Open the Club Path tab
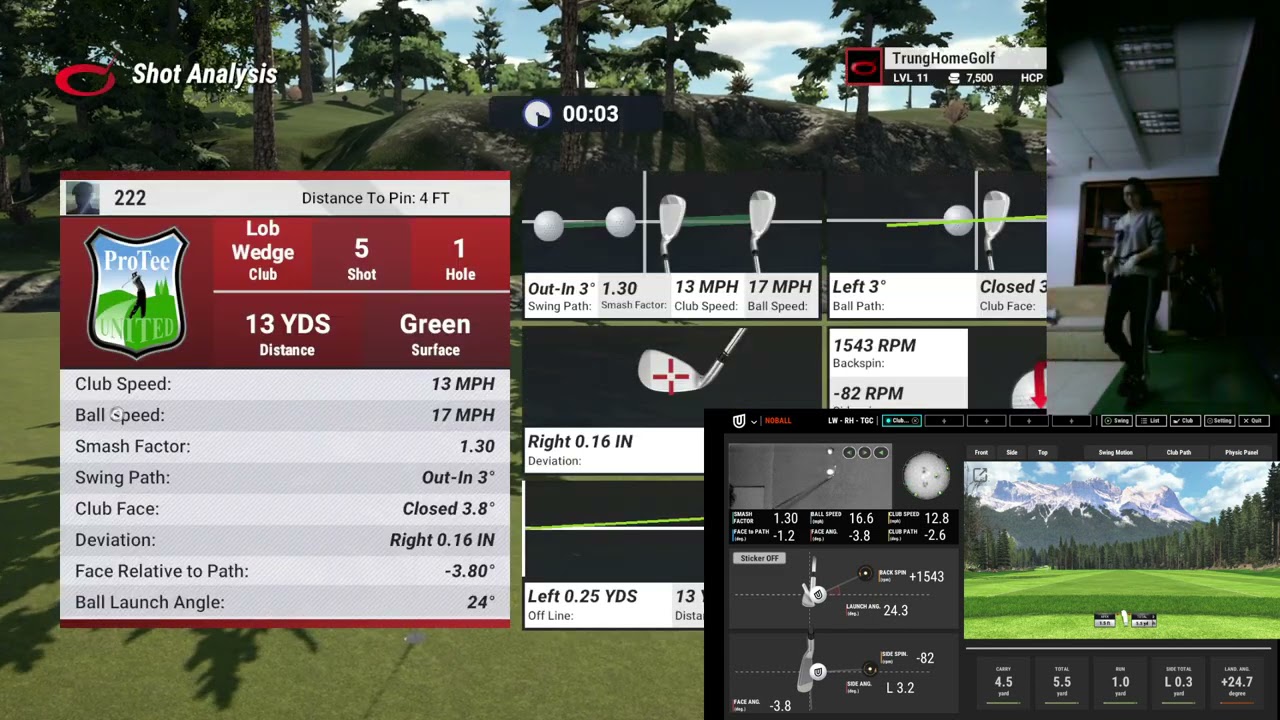Viewport: 1280px width, 720px height. pos(1179,452)
